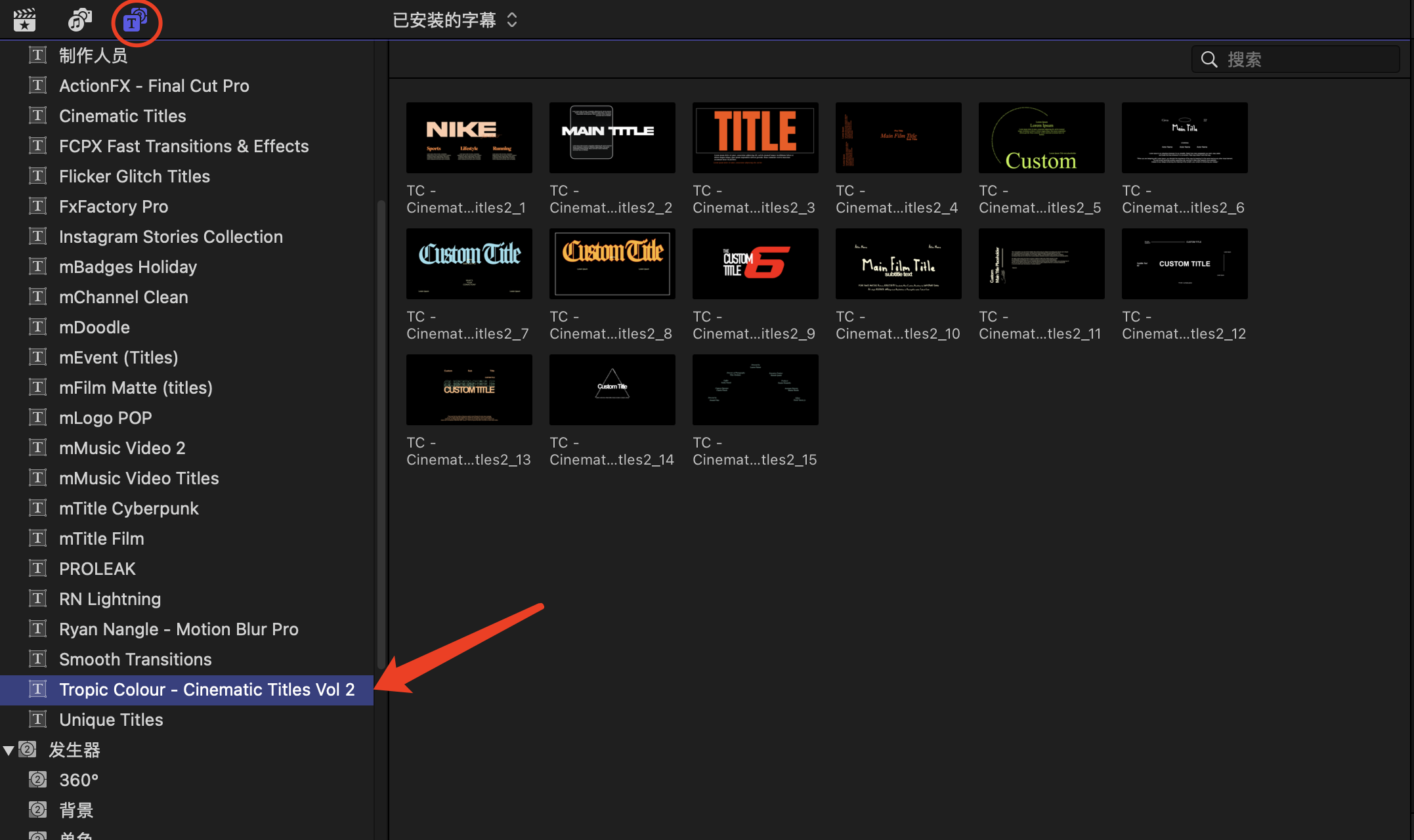
Task: Select the vertical text thumbnail tles2_11
Action: (1041, 264)
